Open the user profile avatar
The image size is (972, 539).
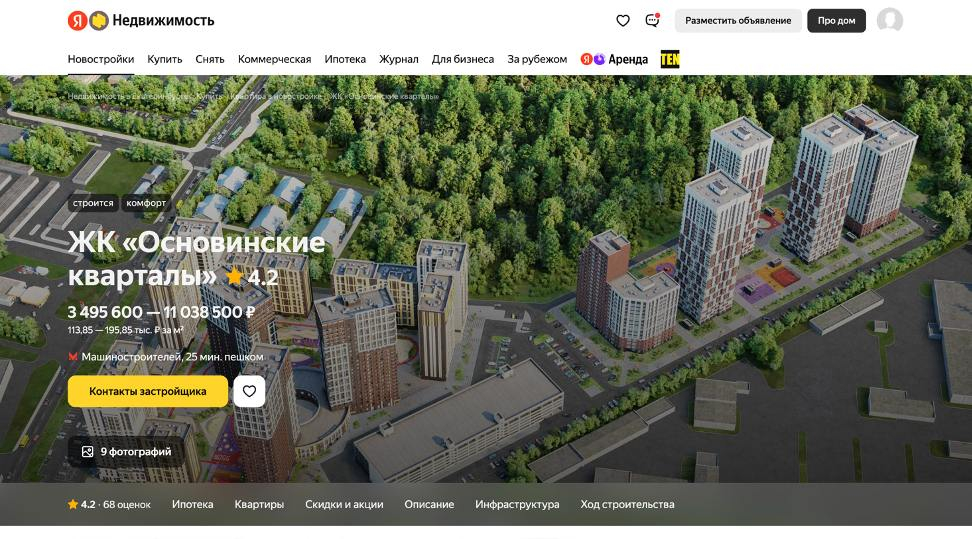889,20
